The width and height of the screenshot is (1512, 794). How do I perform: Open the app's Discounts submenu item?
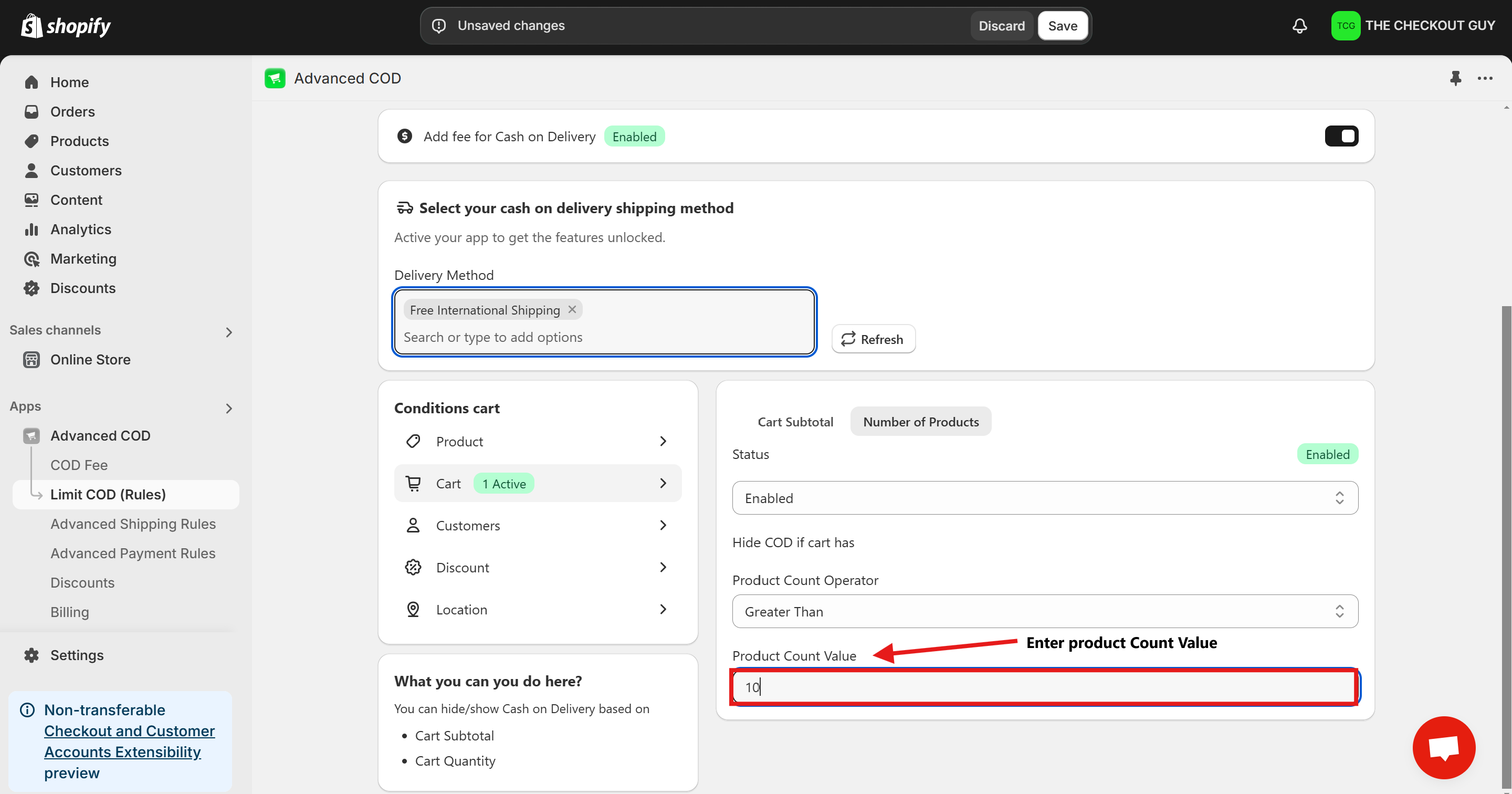pos(82,582)
